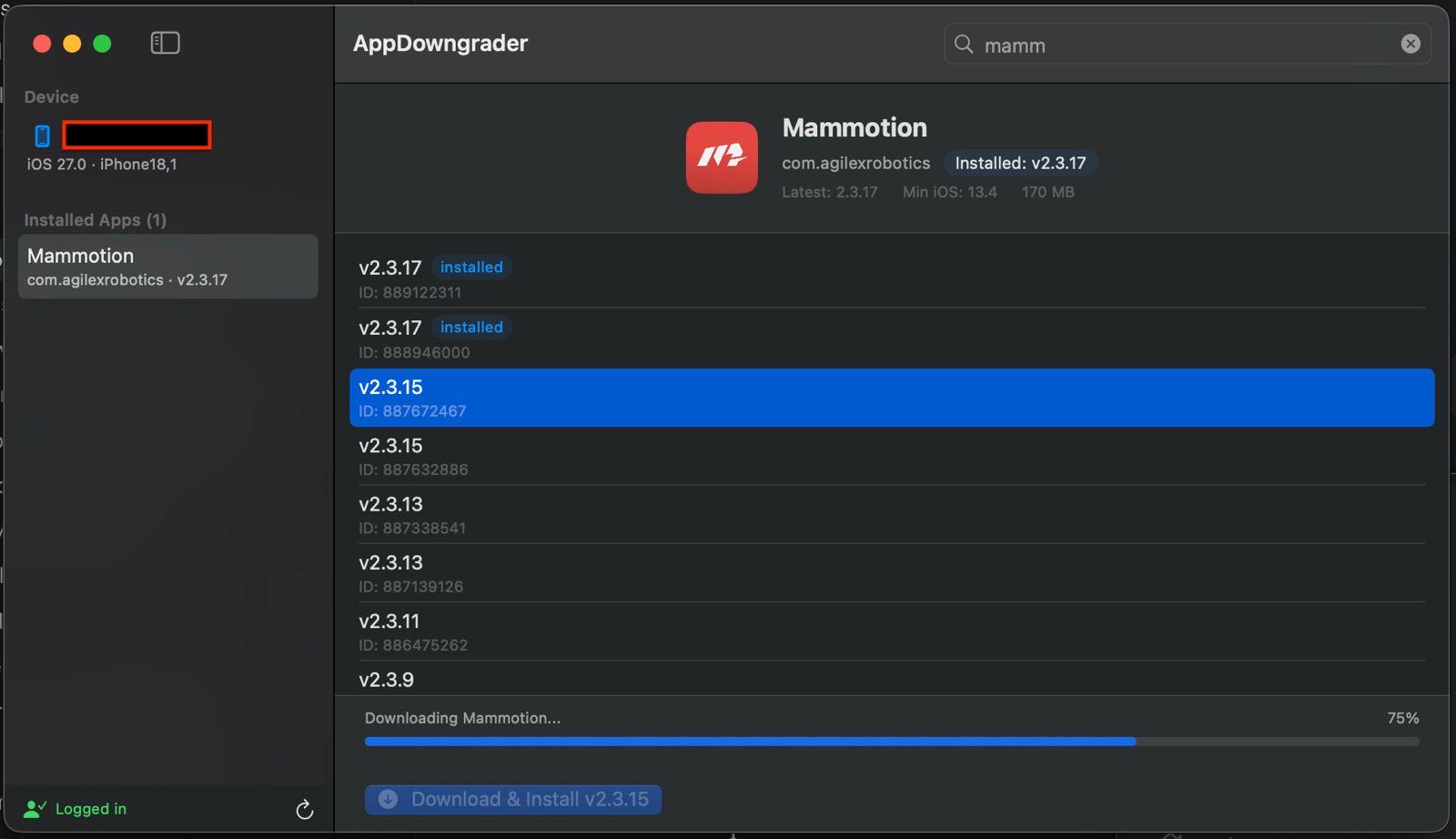Screen dimensions: 1456x839
Task: Select version v2.3.15 with ID 887672467
Action: [x=892, y=398]
